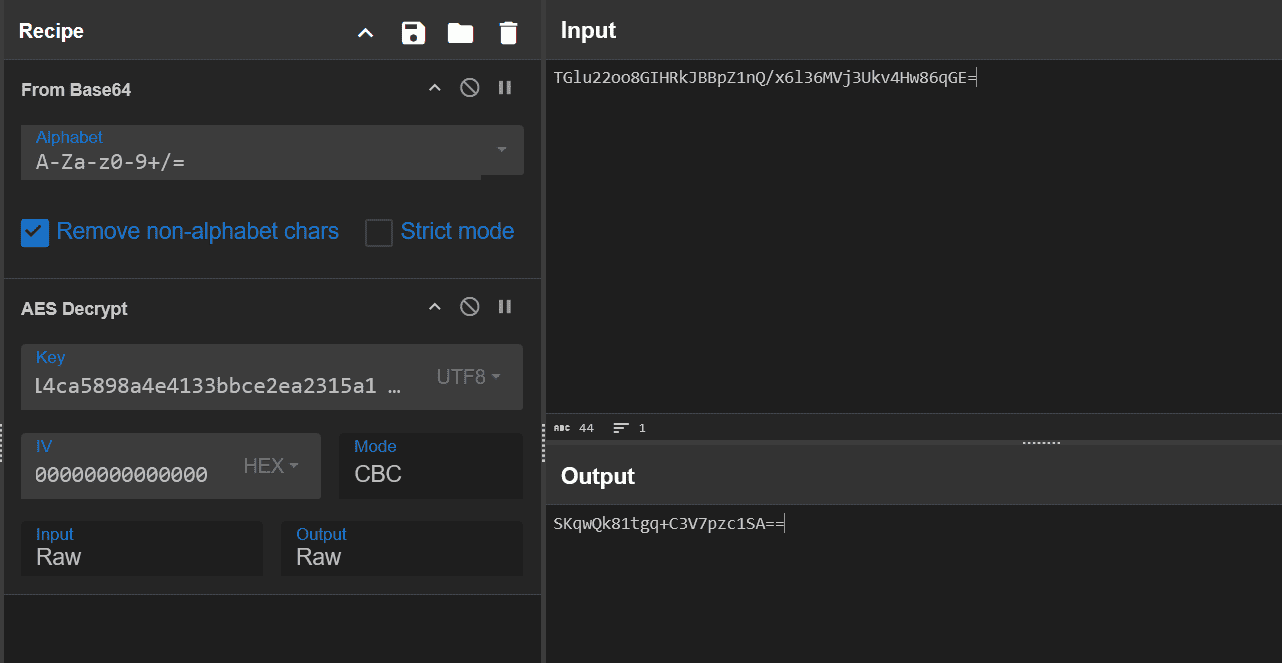Change IV encoding from HEX

tap(271, 466)
